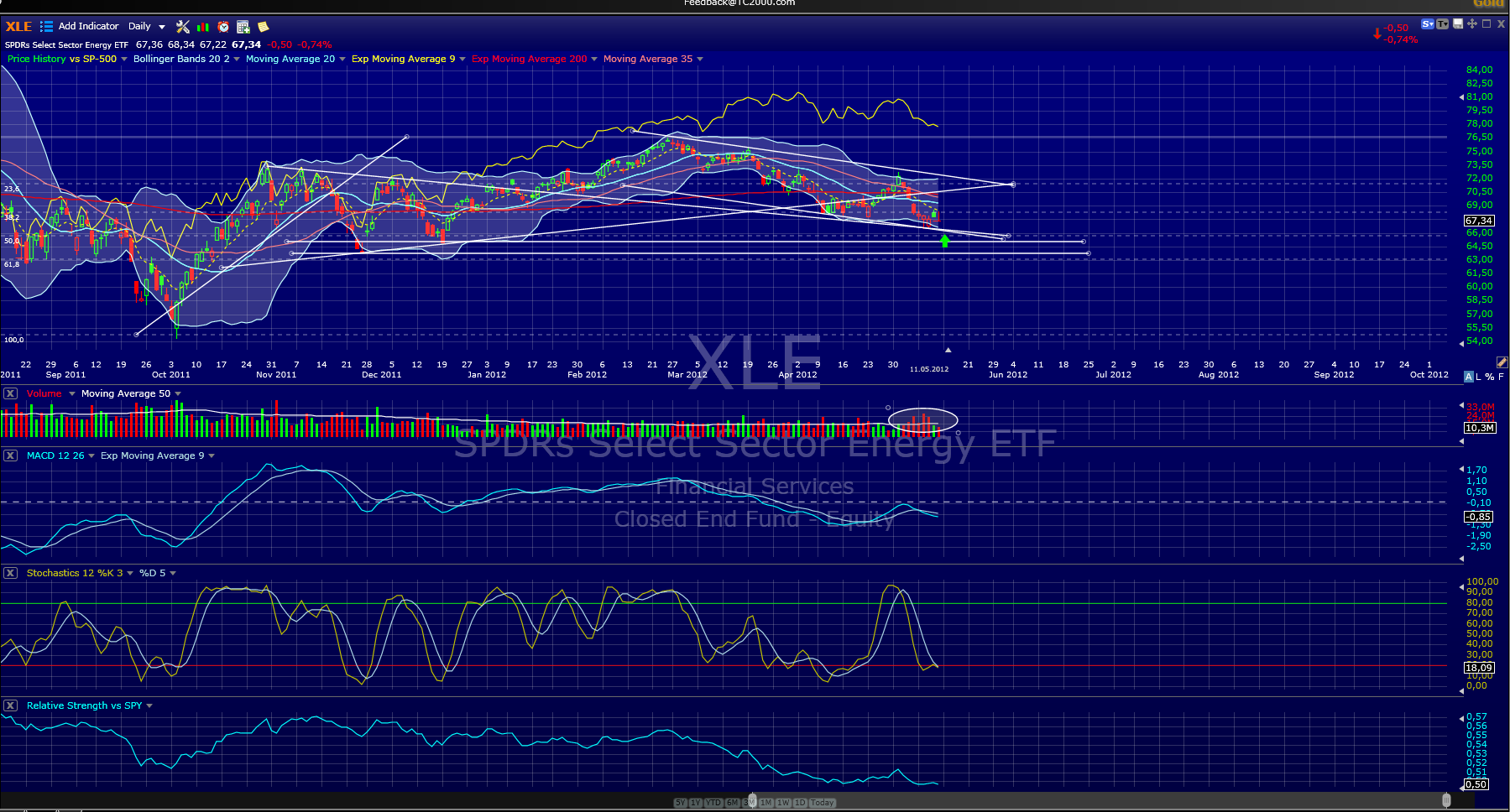Viewport: 1510px width, 812px height.
Task: Click the Add Indicator button
Action: pyautogui.click(x=88, y=27)
